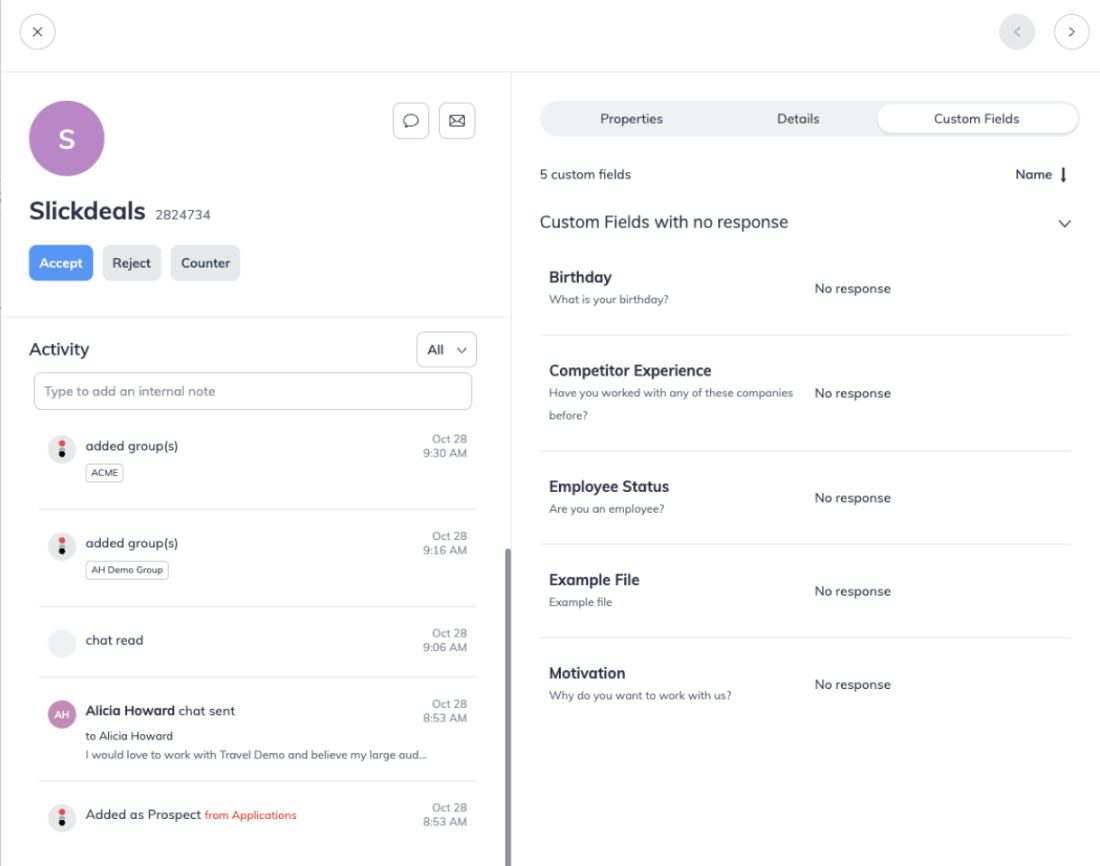Screen dimensions: 1100x866
Task: Click the partner ID 2824734
Action: [x=182, y=215]
